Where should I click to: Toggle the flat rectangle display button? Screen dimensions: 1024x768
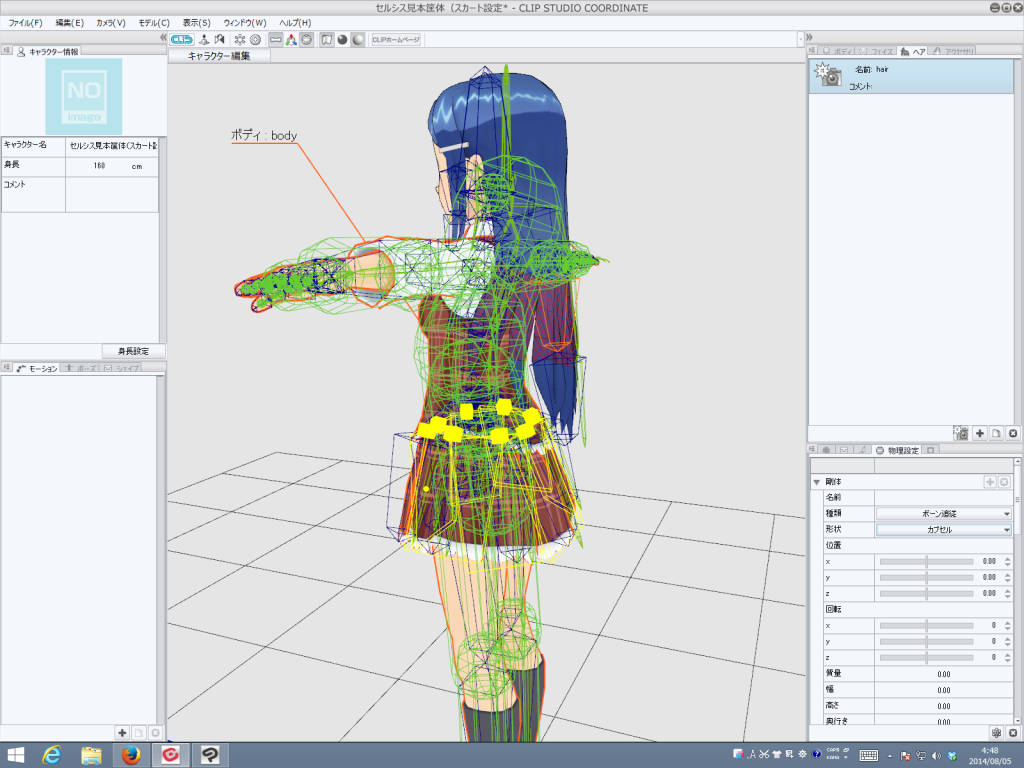pos(275,40)
